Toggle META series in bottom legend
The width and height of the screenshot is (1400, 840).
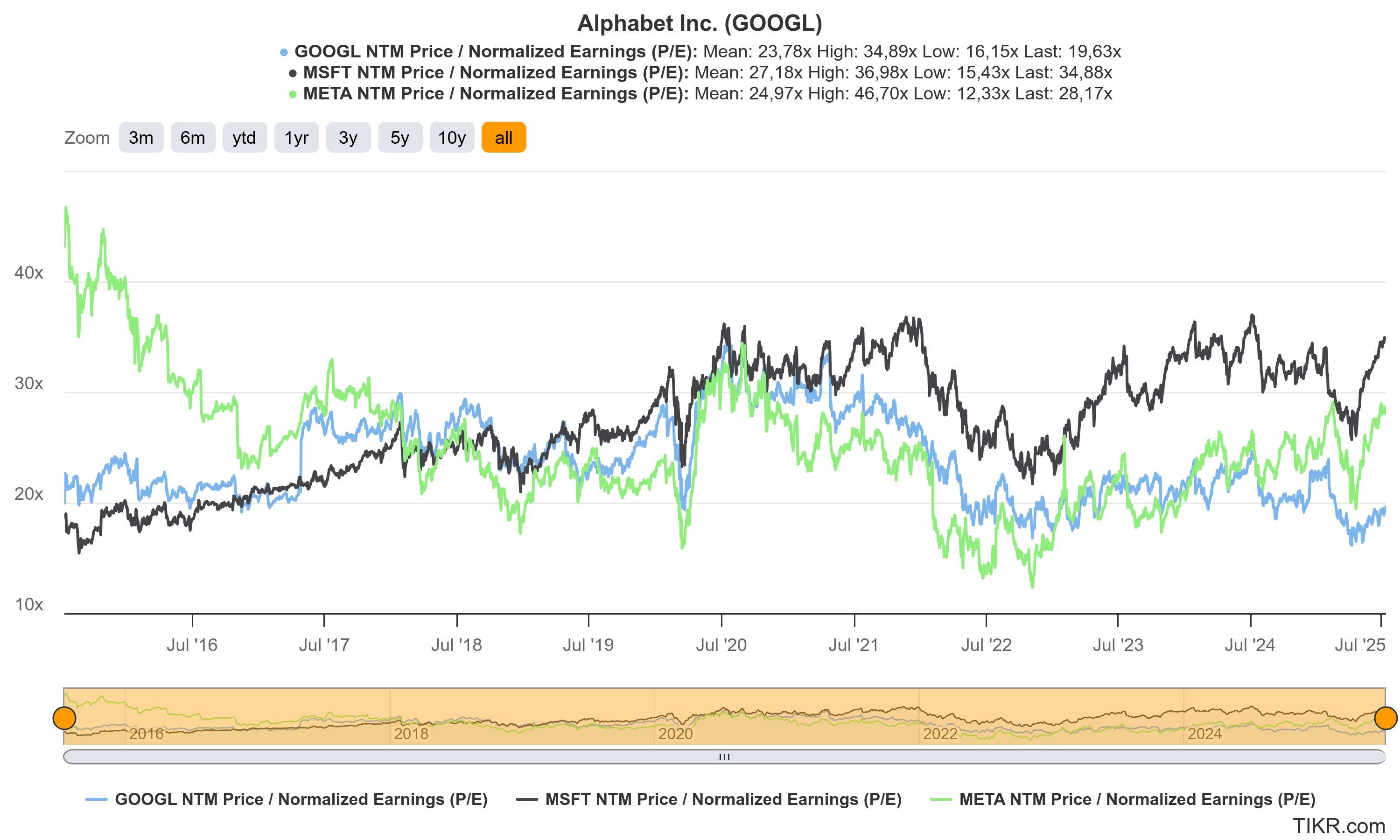(x=1123, y=799)
